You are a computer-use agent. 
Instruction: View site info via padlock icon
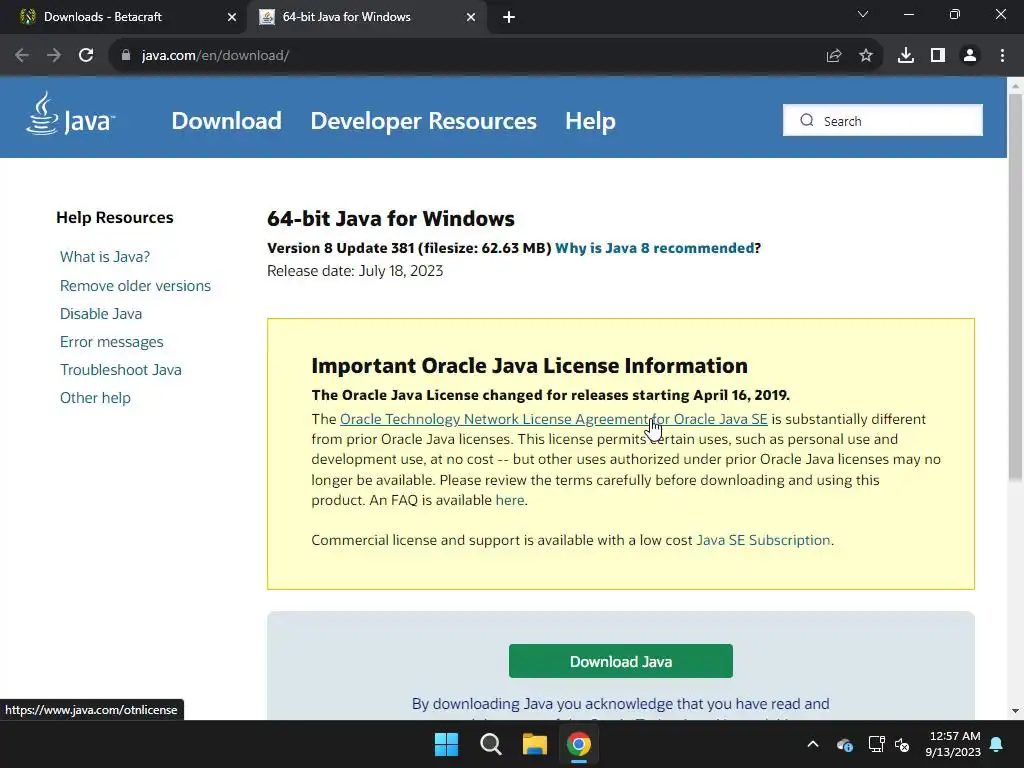coord(126,56)
